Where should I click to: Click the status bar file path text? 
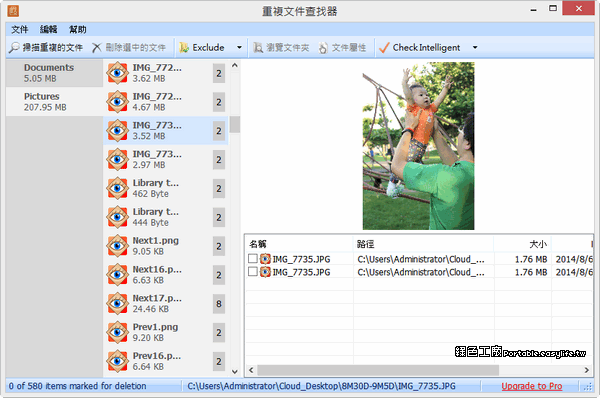[x=321, y=386]
